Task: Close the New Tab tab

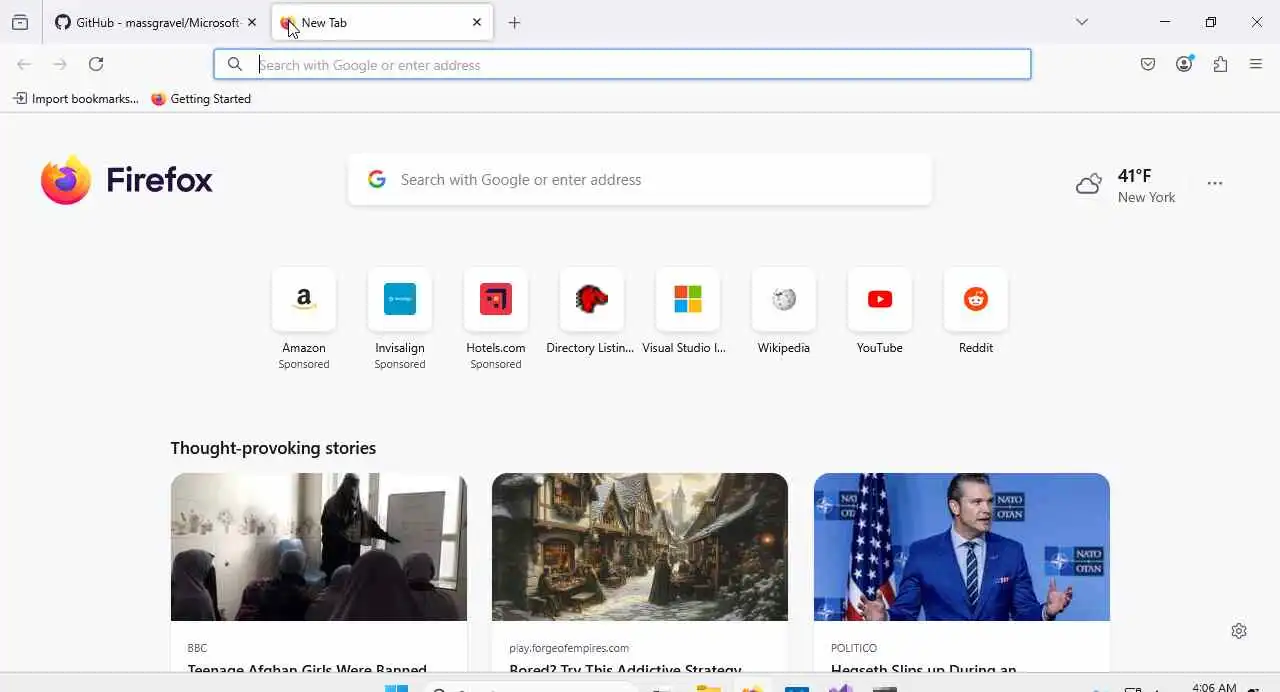Action: [477, 22]
